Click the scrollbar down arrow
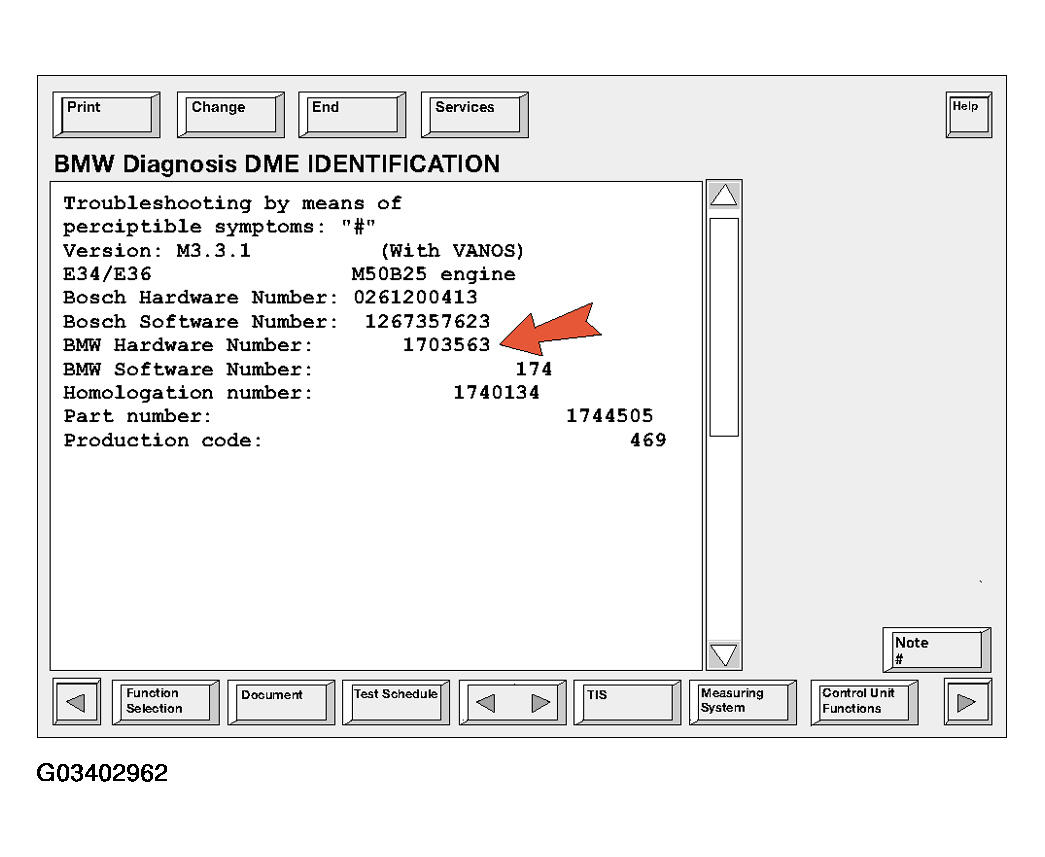 [x=724, y=655]
